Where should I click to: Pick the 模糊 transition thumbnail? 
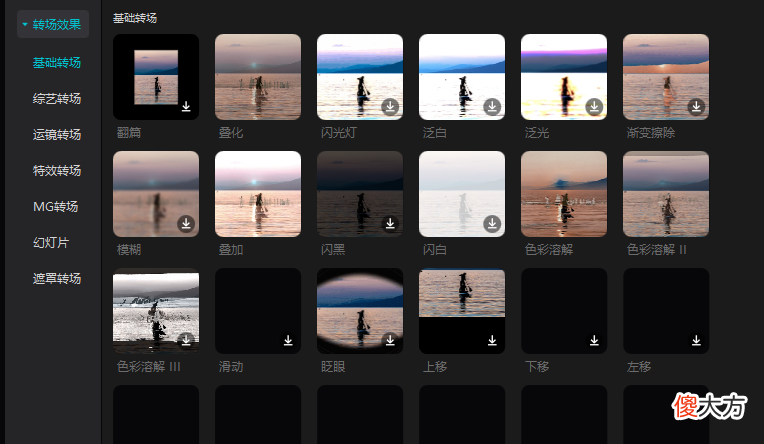[x=156, y=194]
